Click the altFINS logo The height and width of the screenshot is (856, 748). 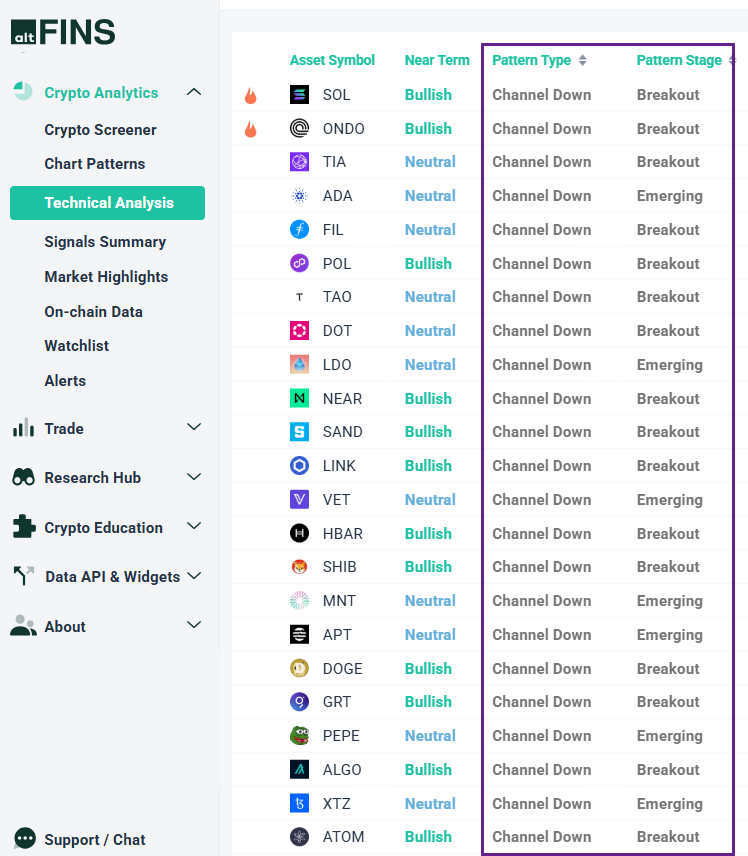[63, 32]
